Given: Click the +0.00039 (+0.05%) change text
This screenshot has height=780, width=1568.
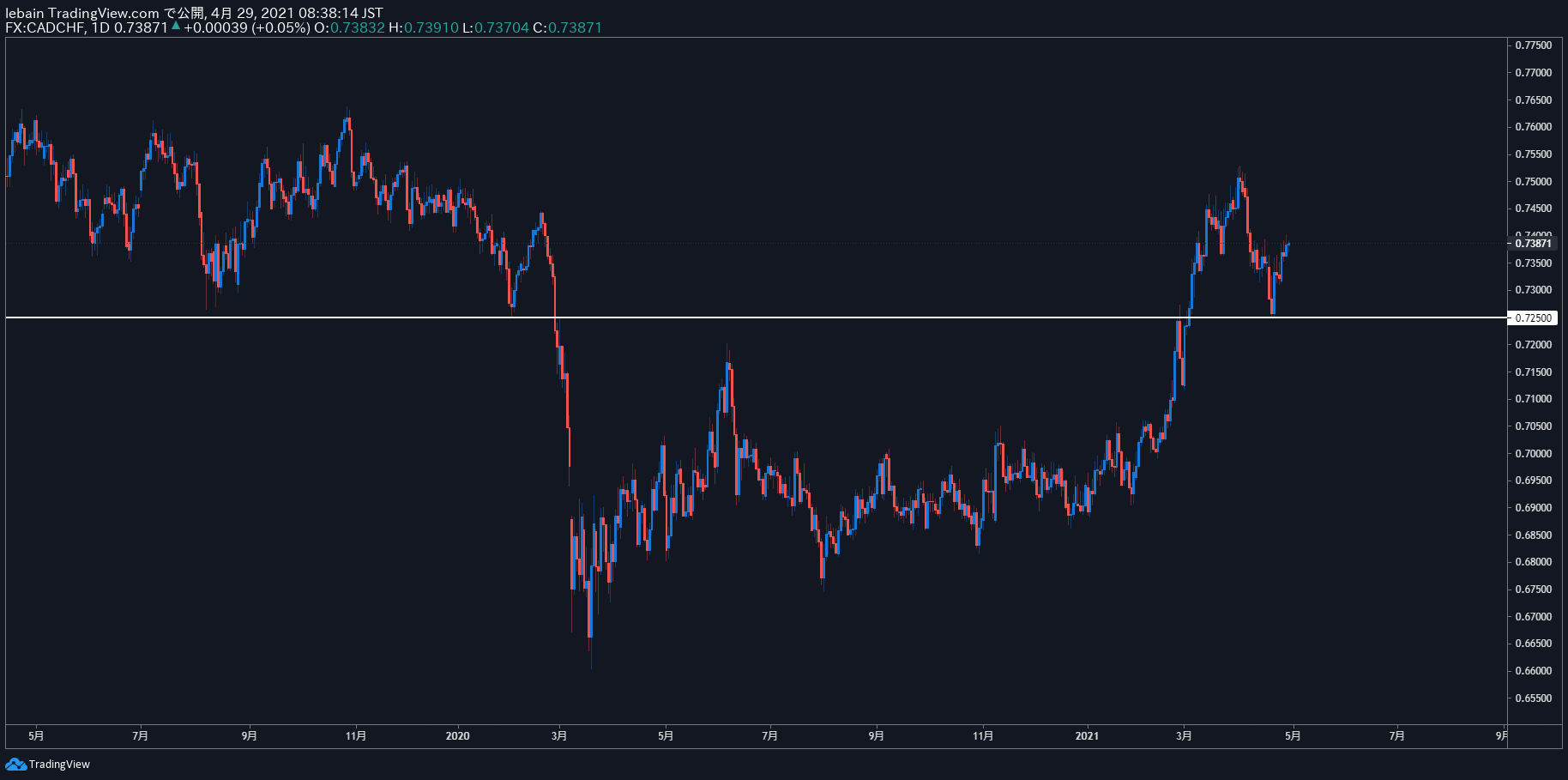Looking at the screenshot, I should 247,27.
